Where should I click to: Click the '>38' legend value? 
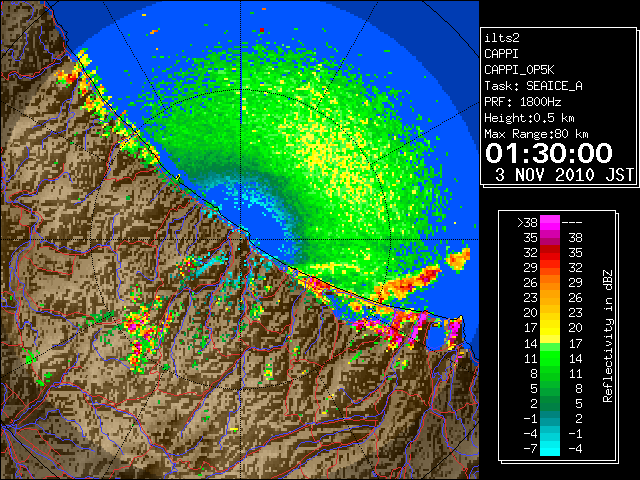coord(527,223)
